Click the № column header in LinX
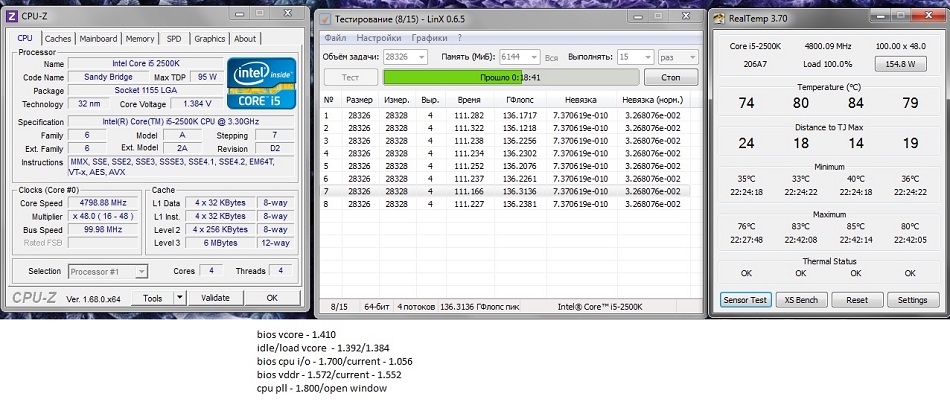 330,100
